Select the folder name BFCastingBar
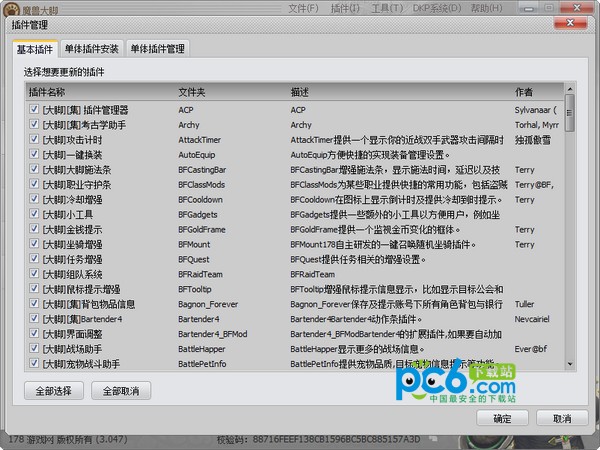 click(x=202, y=170)
